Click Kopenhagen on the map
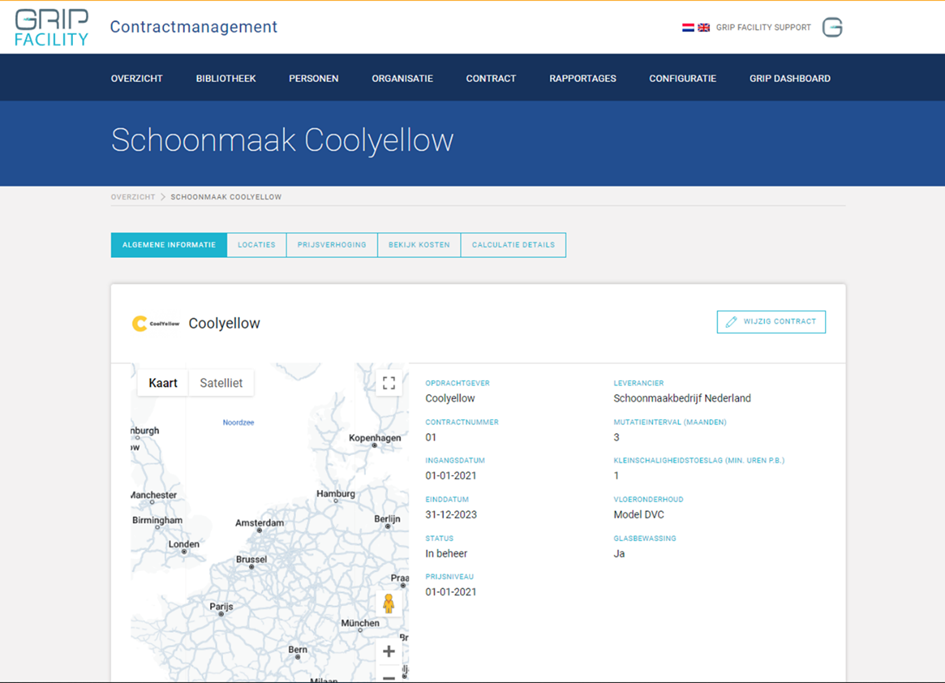The height and width of the screenshot is (683, 945). (375, 438)
